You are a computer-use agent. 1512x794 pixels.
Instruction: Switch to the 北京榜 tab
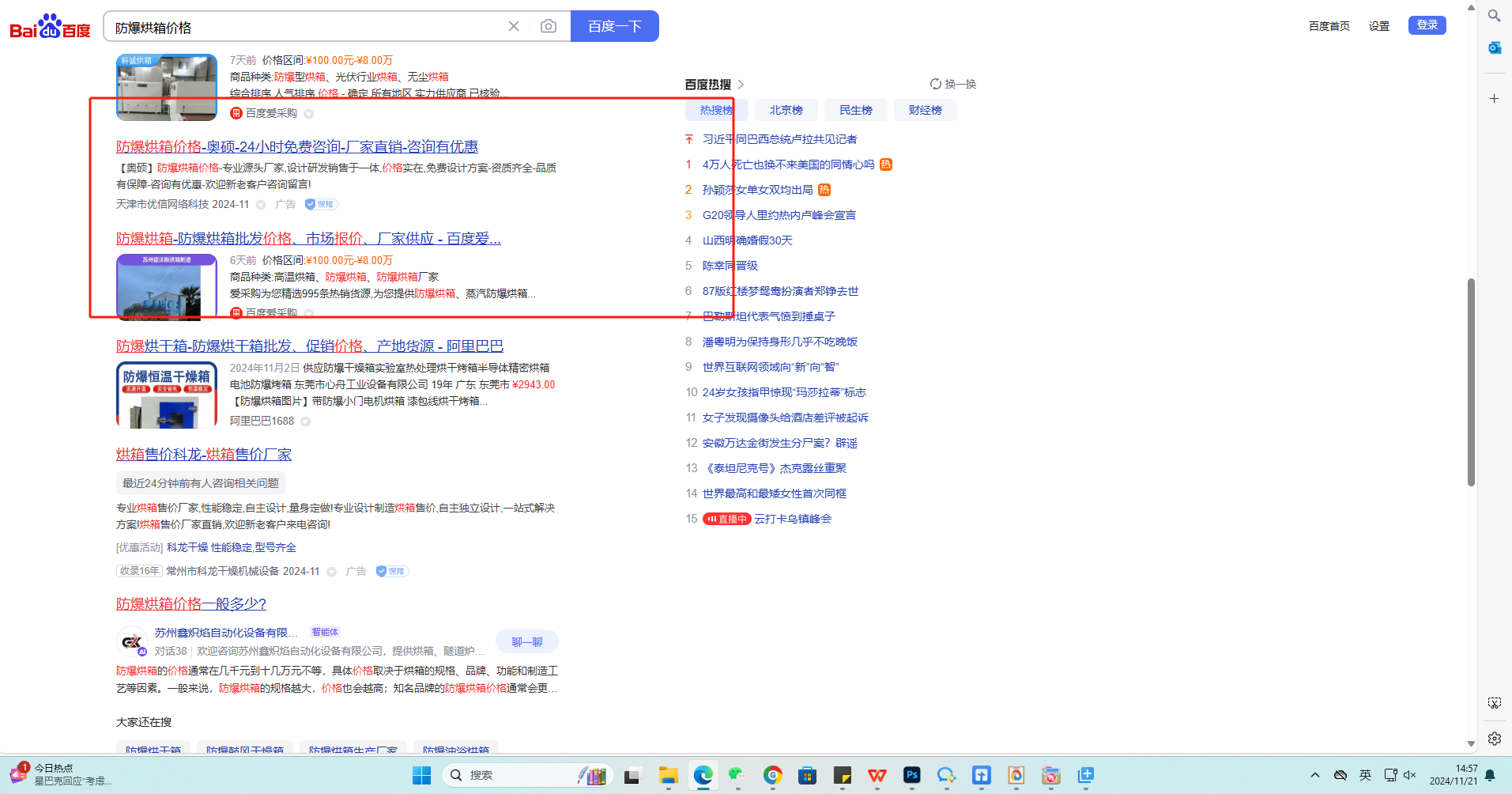(786, 111)
